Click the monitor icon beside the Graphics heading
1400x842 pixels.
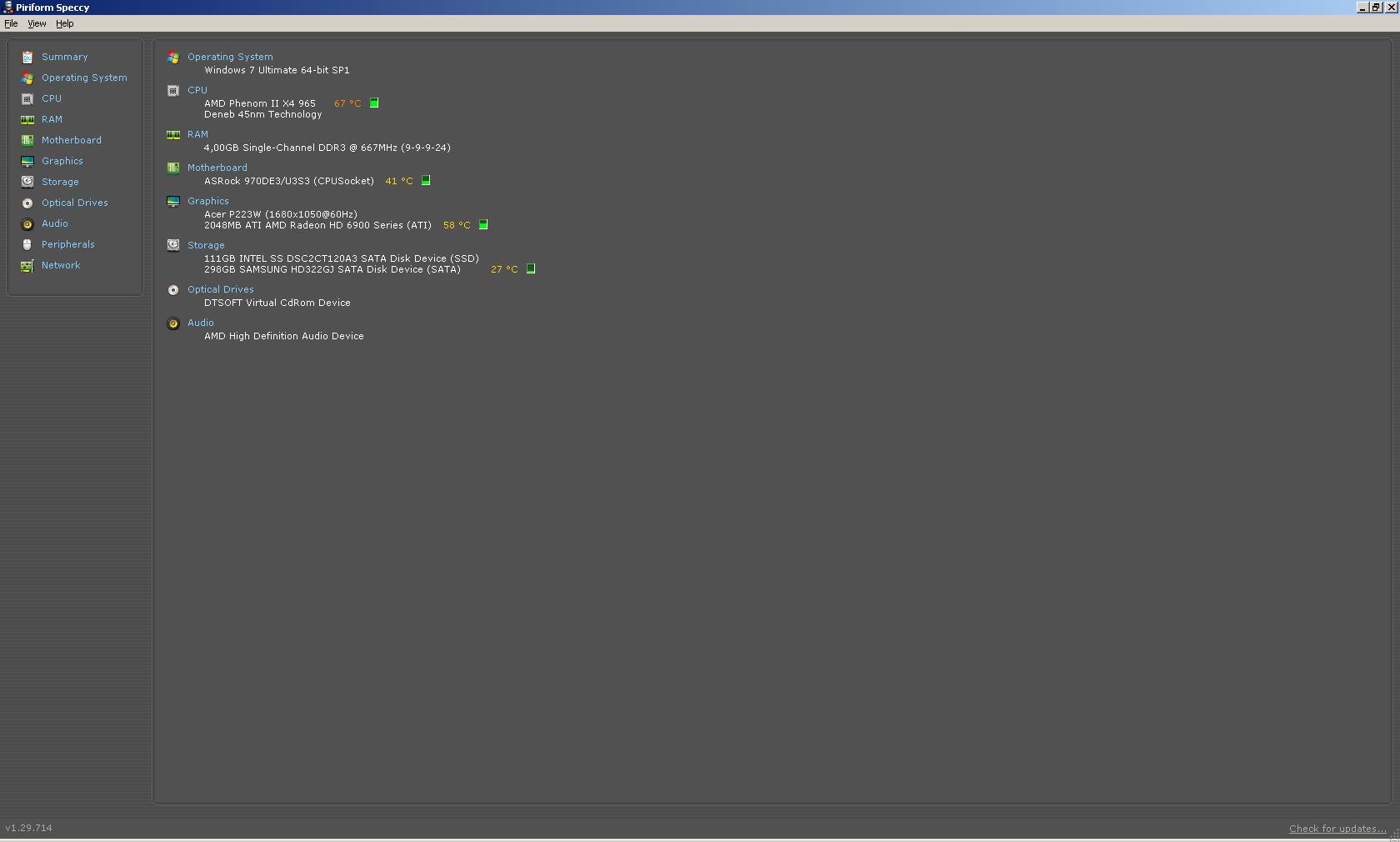coord(173,202)
